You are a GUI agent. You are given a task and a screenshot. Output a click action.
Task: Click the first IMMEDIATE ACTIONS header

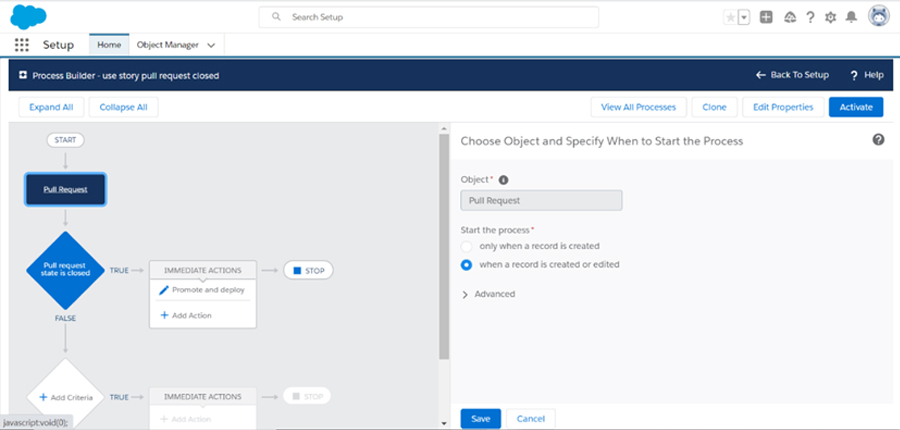[x=203, y=270]
